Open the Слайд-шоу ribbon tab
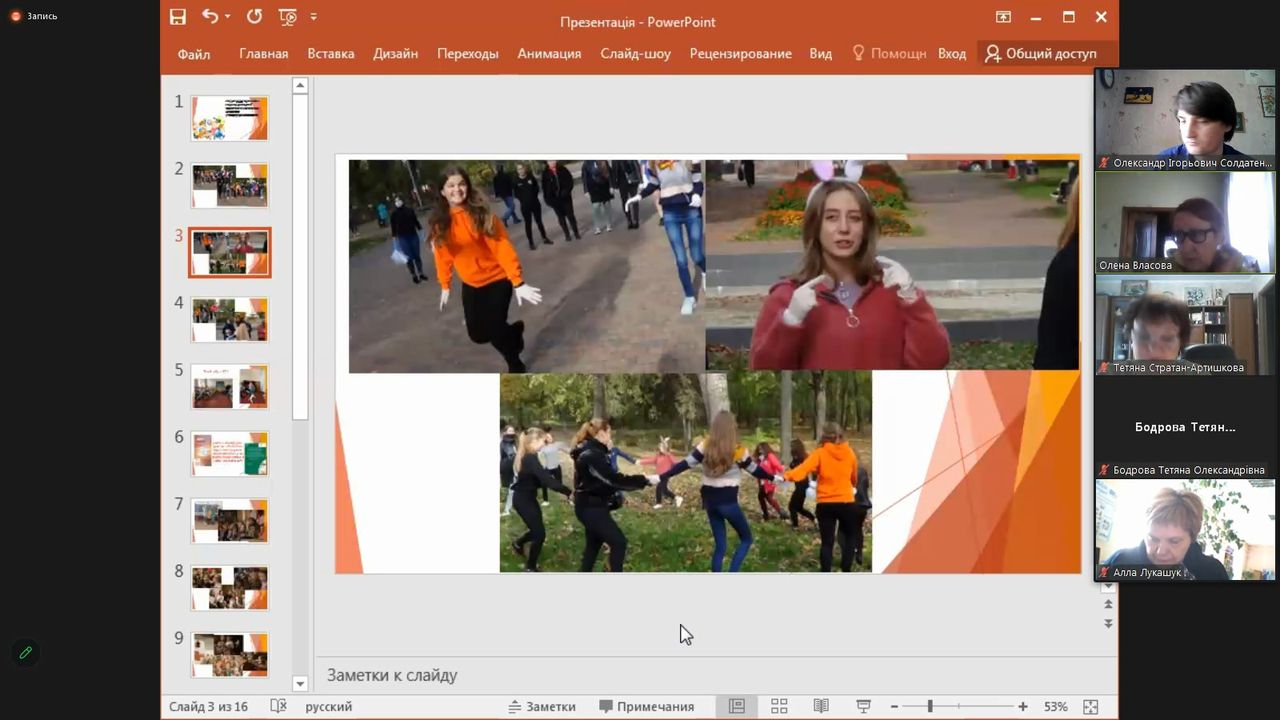 click(x=636, y=54)
